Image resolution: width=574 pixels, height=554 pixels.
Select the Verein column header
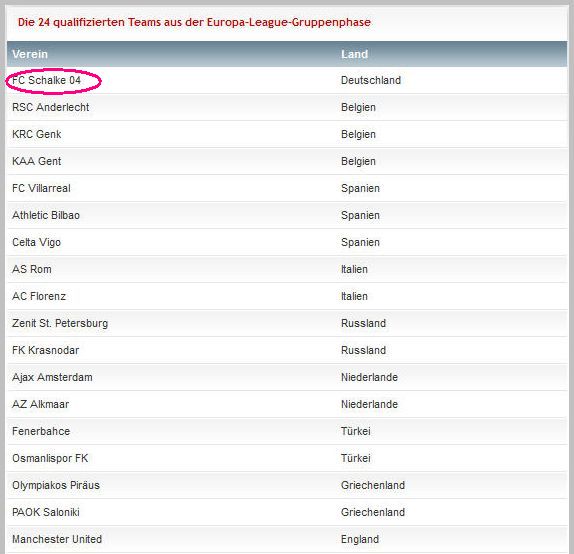30,54
